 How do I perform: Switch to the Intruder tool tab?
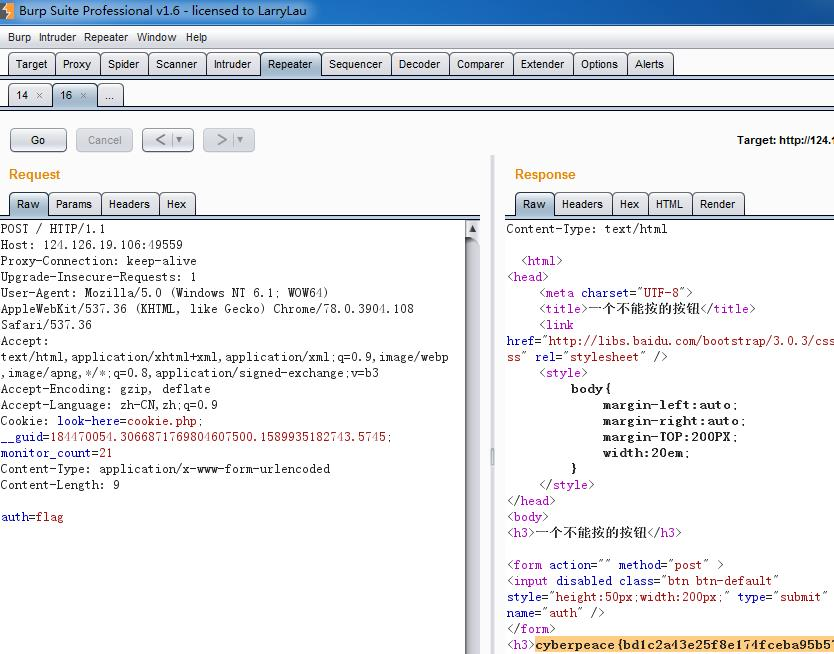click(232, 64)
